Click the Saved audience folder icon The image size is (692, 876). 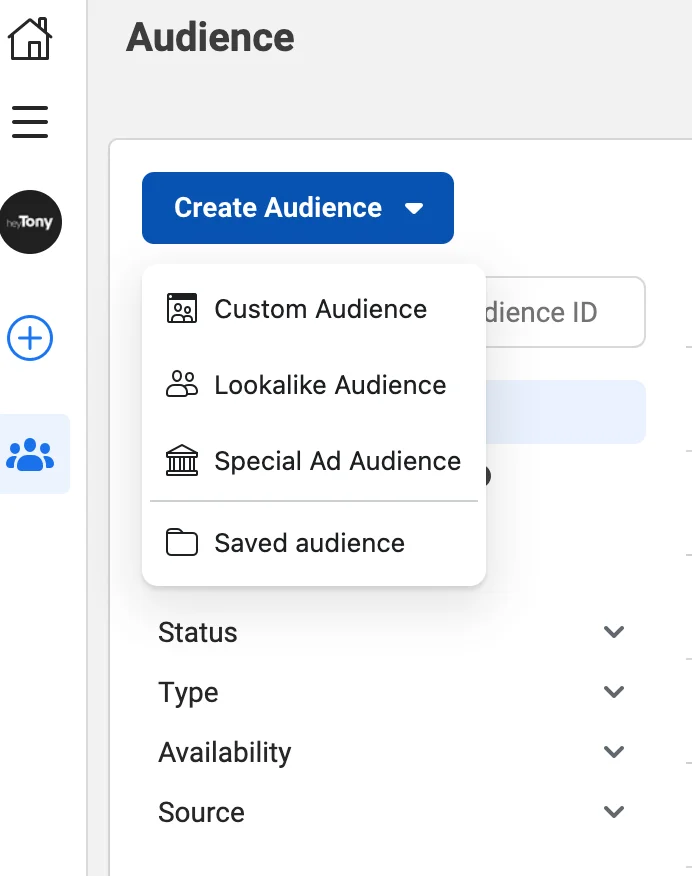click(x=182, y=543)
